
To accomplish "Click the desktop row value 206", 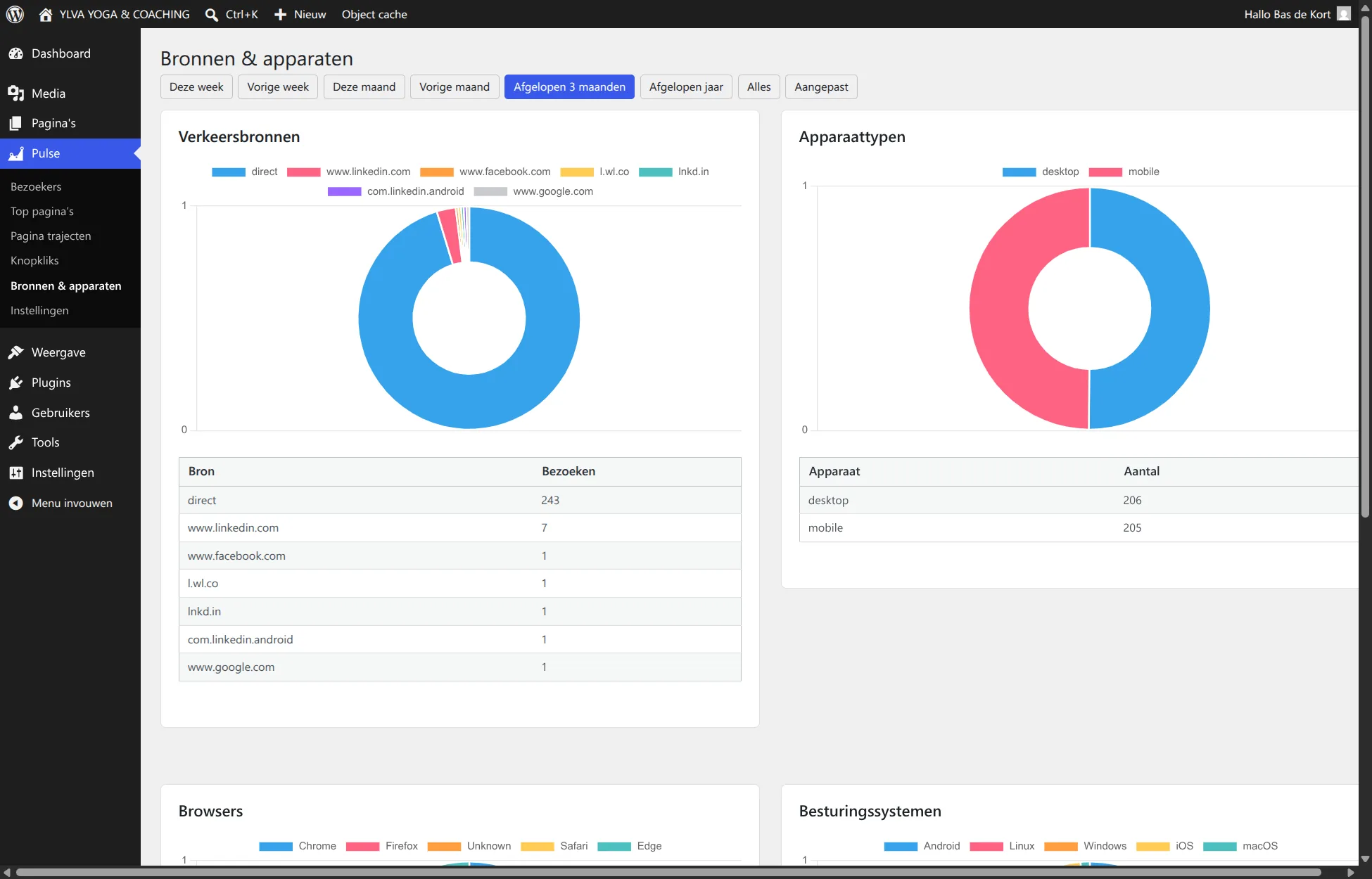I will [1132, 500].
